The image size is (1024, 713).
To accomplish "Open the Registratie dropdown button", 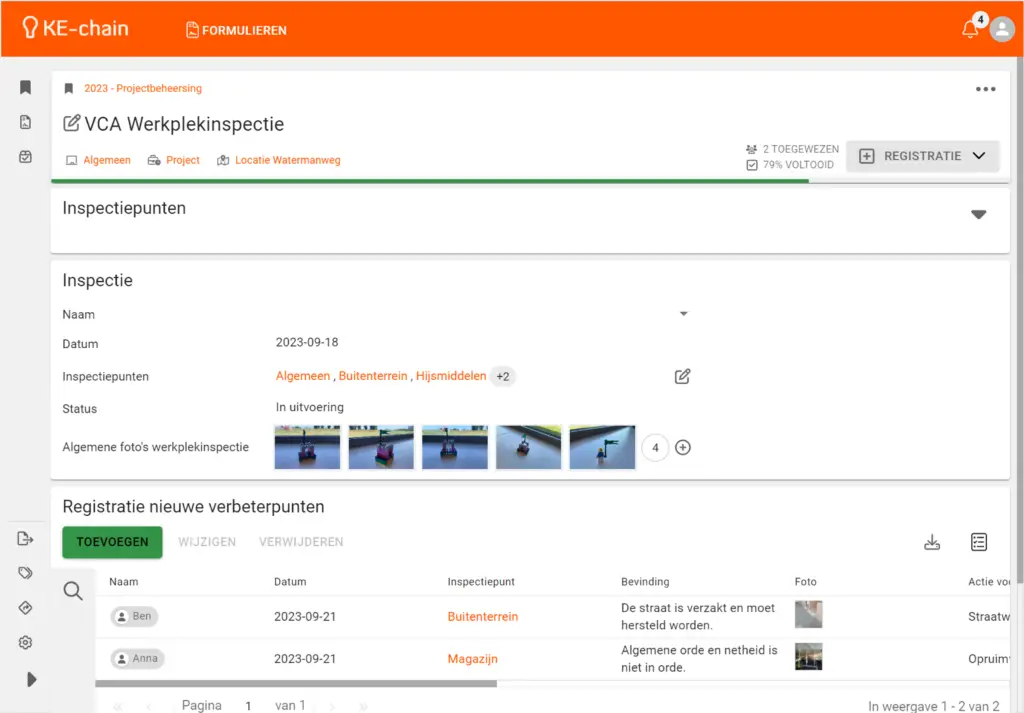I will click(x=922, y=156).
